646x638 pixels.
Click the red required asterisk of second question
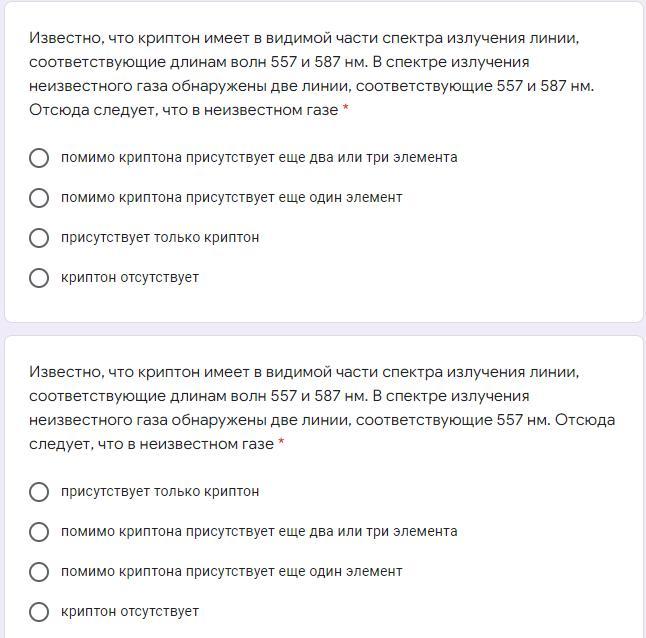click(281, 443)
